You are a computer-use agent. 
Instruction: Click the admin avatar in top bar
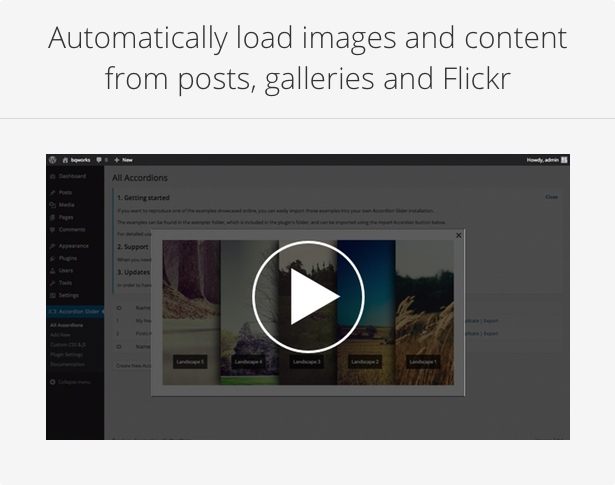click(x=564, y=160)
